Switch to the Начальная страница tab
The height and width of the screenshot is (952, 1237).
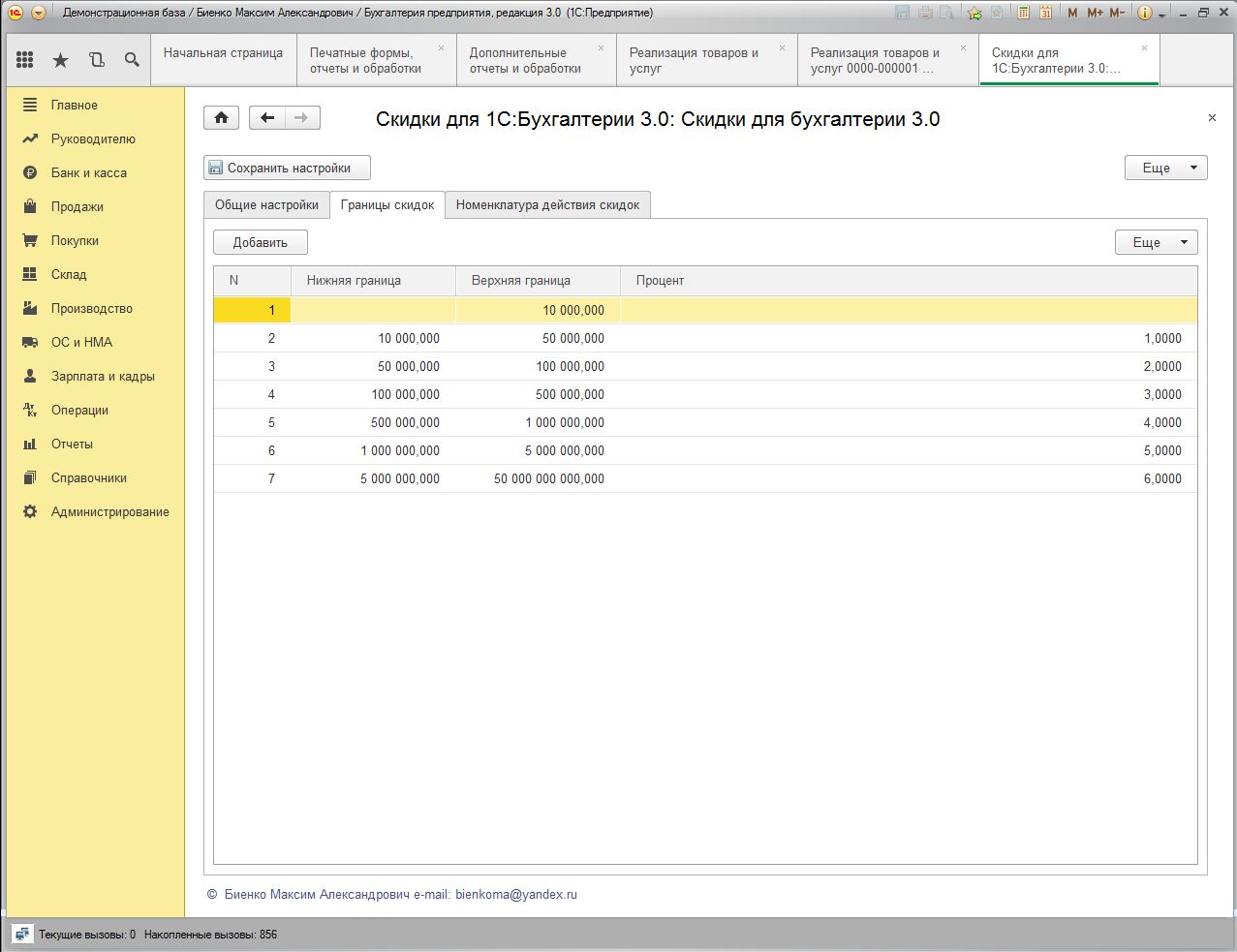223,60
